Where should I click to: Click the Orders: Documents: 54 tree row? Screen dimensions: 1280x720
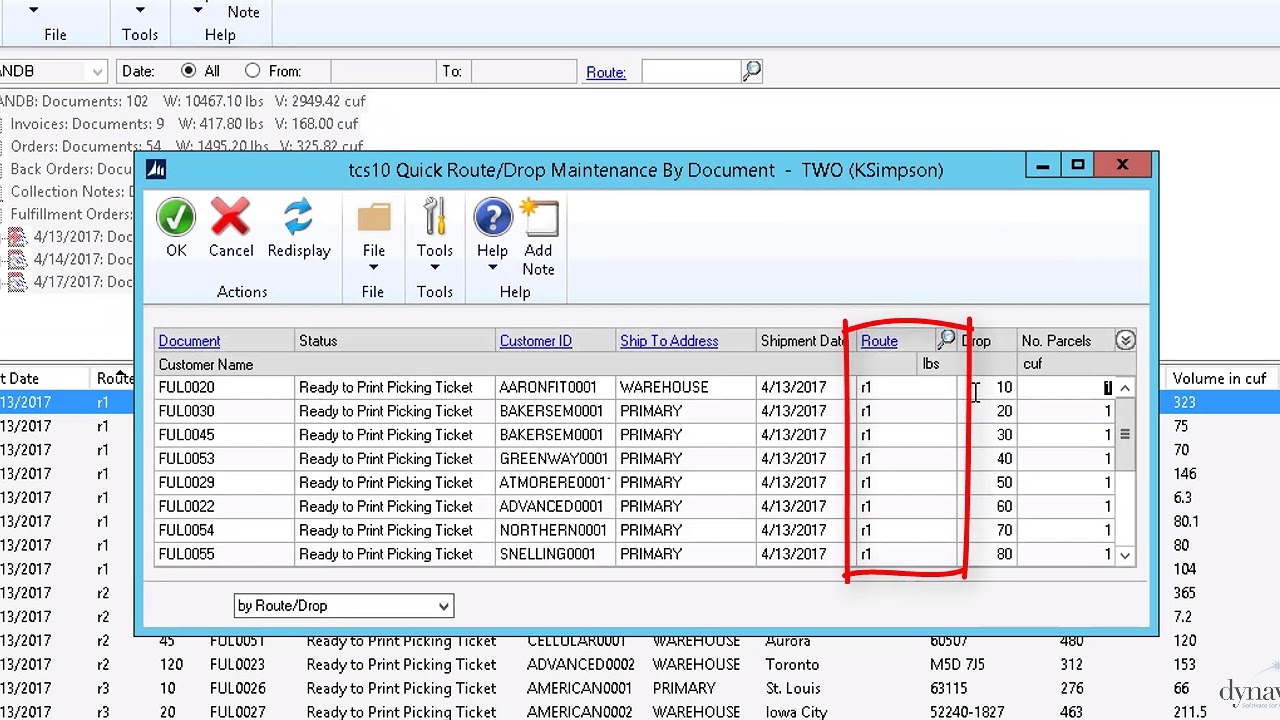point(187,146)
